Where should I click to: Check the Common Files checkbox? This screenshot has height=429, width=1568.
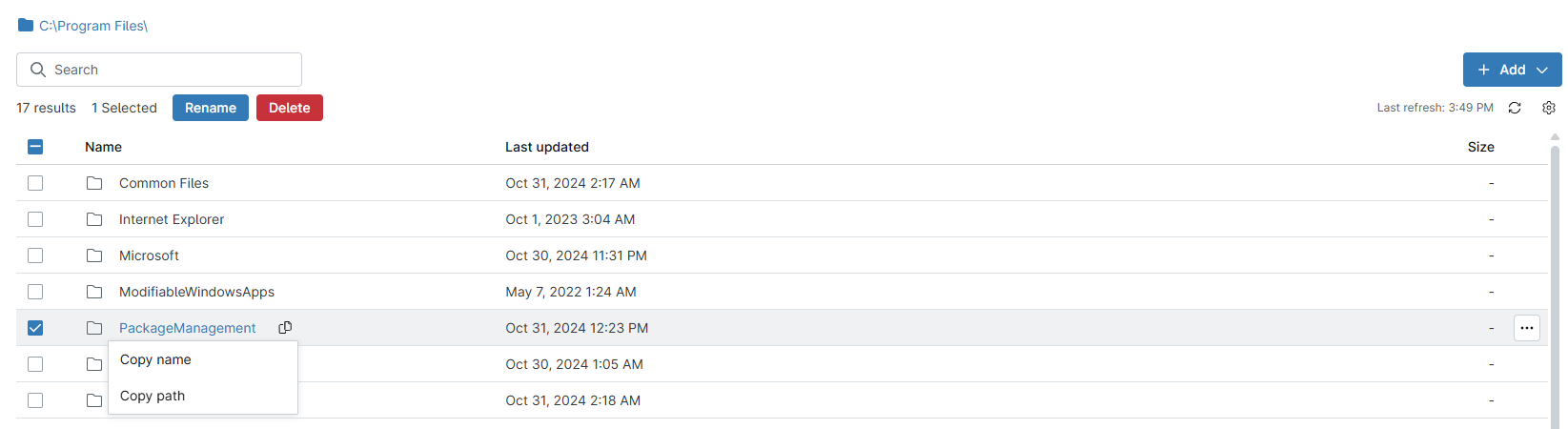click(x=35, y=183)
